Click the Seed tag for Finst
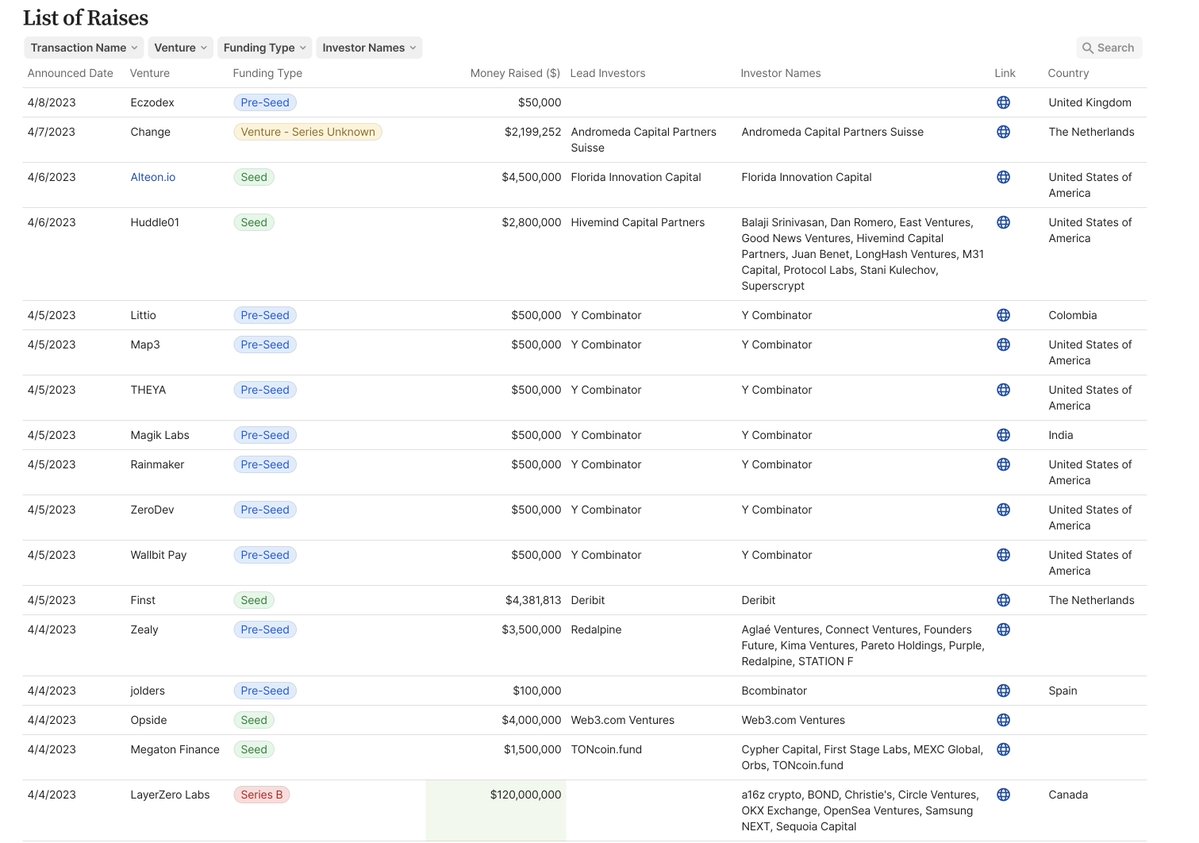1199x843 pixels. click(x=254, y=601)
